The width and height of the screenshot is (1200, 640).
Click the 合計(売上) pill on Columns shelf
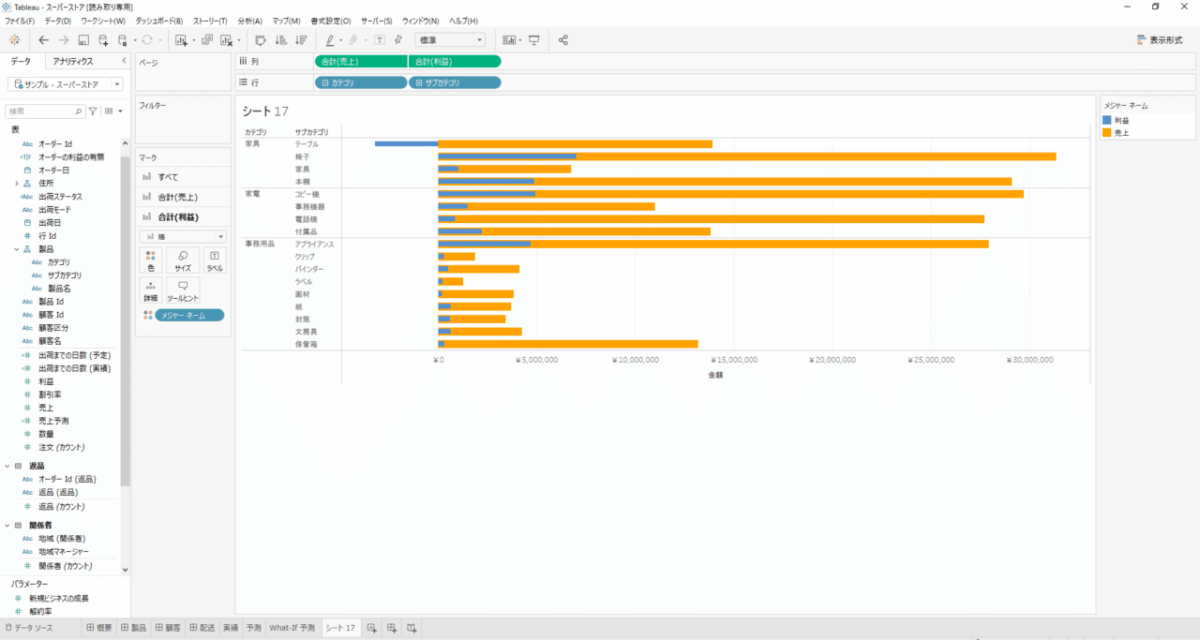(360, 62)
